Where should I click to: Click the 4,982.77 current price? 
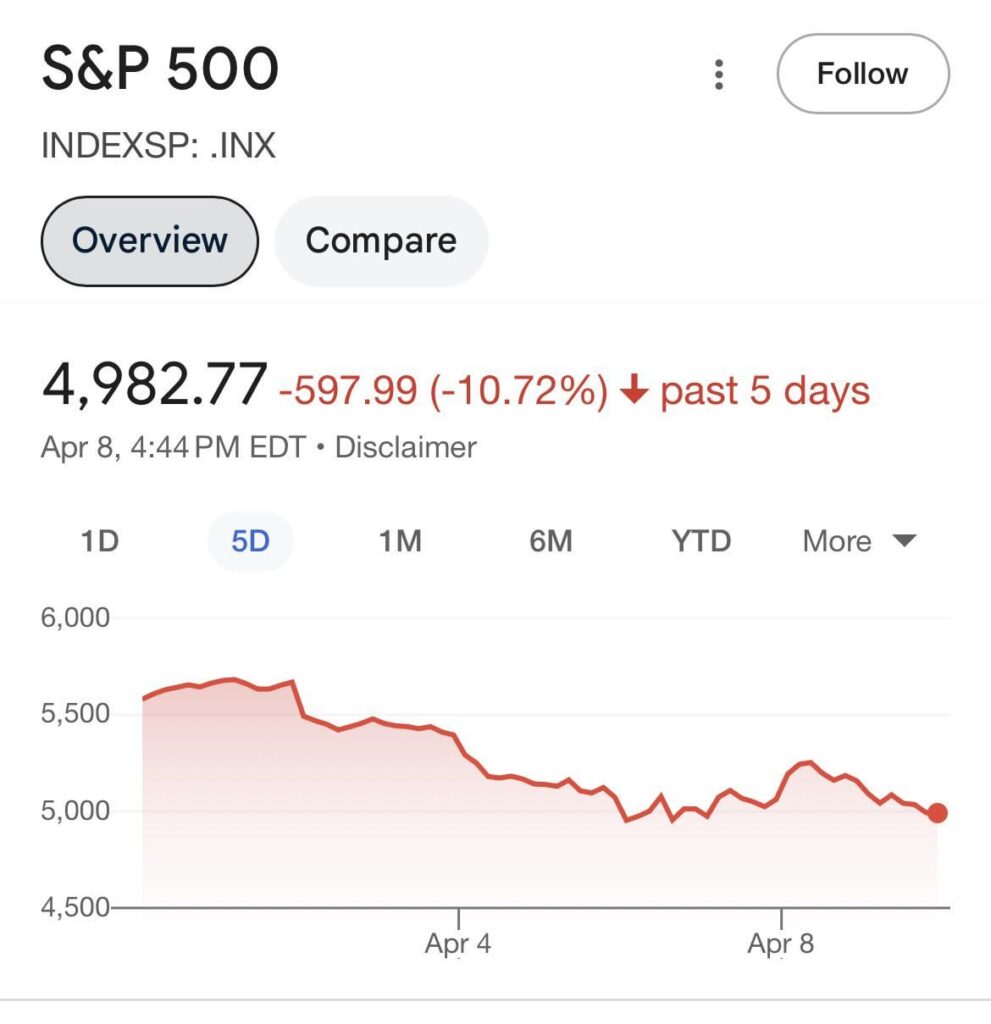[x=154, y=387]
